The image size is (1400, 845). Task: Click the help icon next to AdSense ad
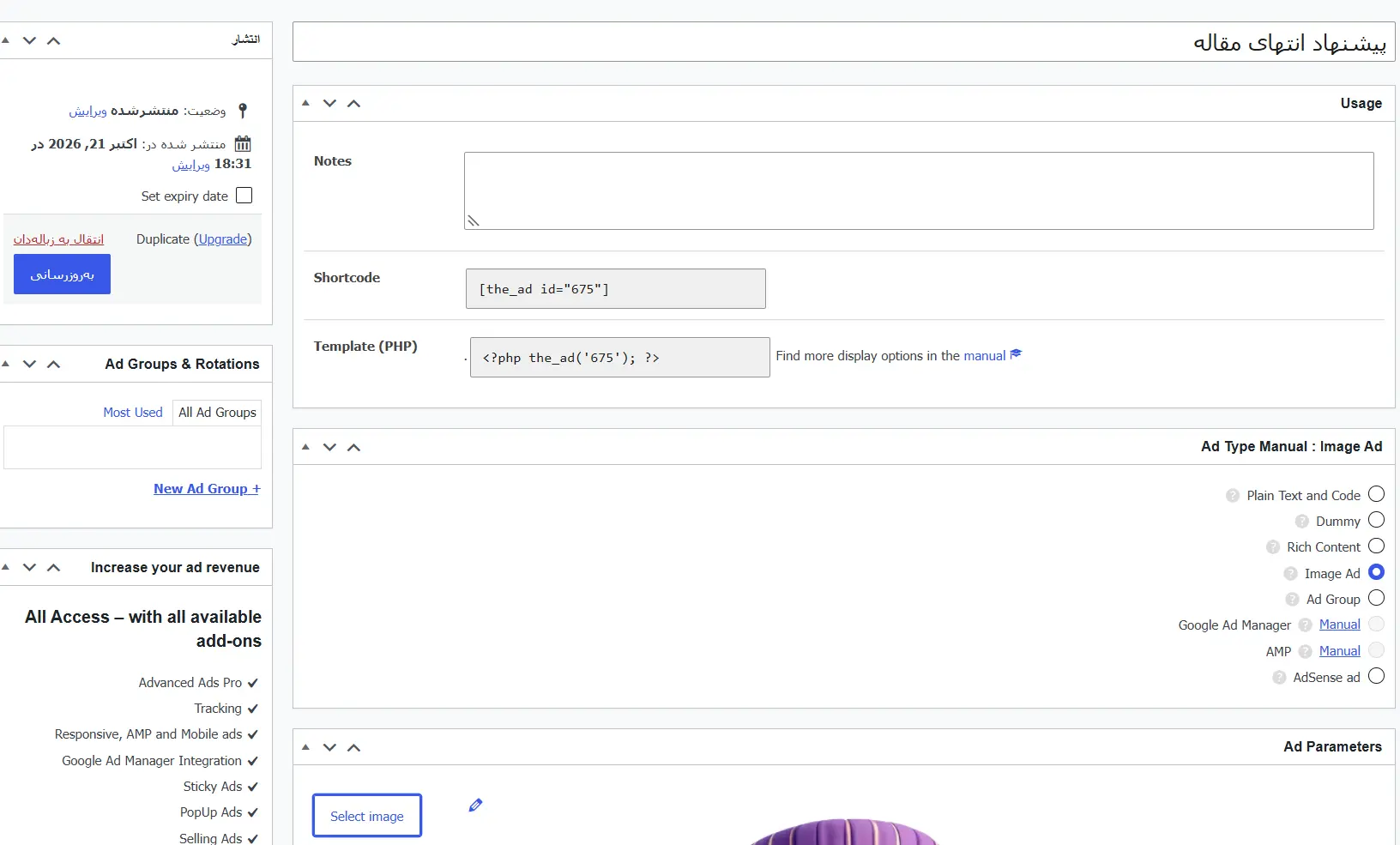1279,678
